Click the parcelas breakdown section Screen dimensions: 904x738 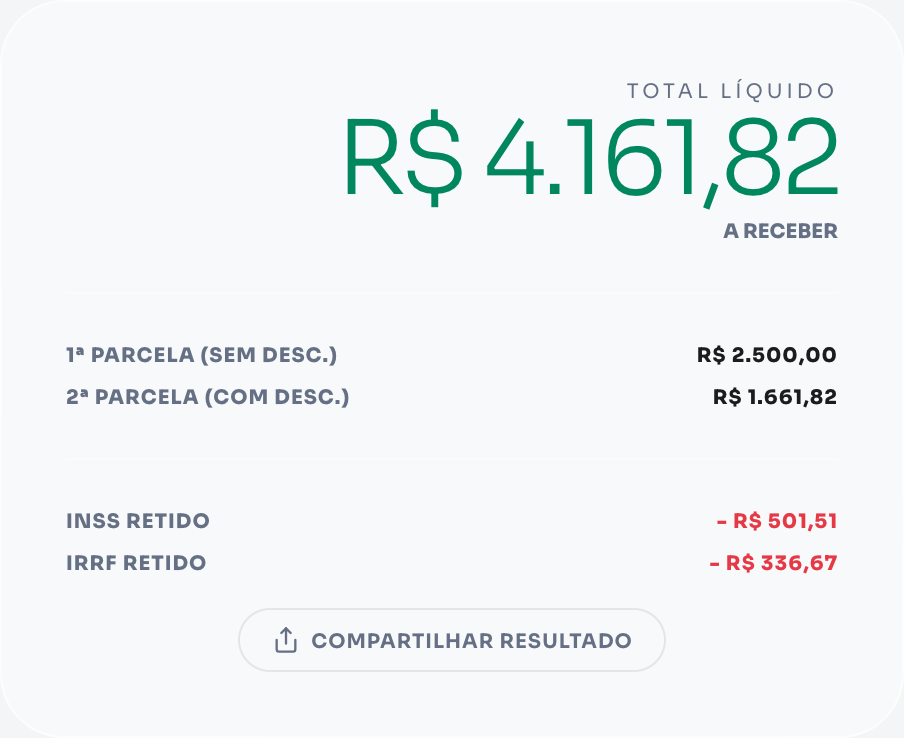[452, 375]
